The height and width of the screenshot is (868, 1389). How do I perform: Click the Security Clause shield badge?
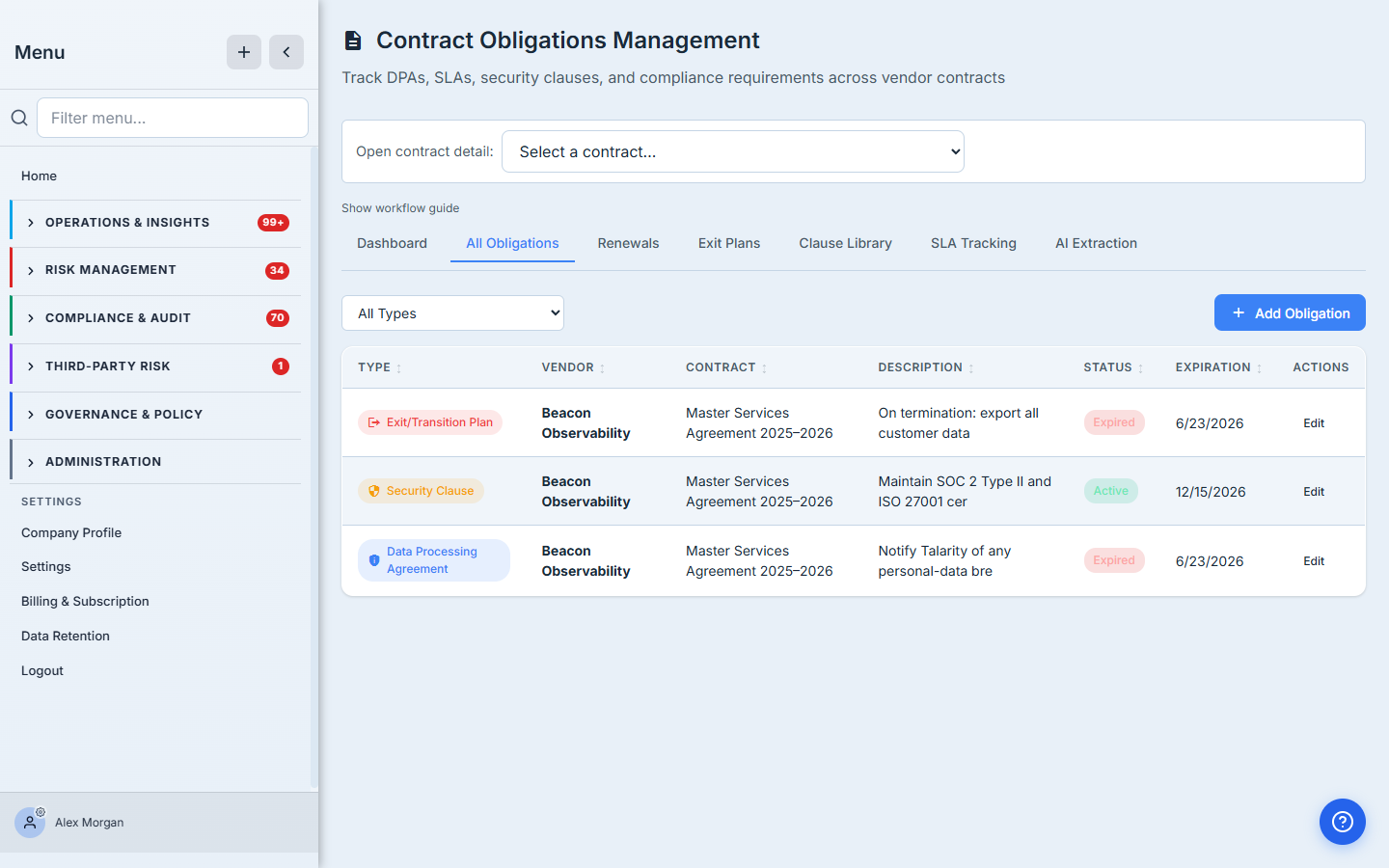coord(421,491)
